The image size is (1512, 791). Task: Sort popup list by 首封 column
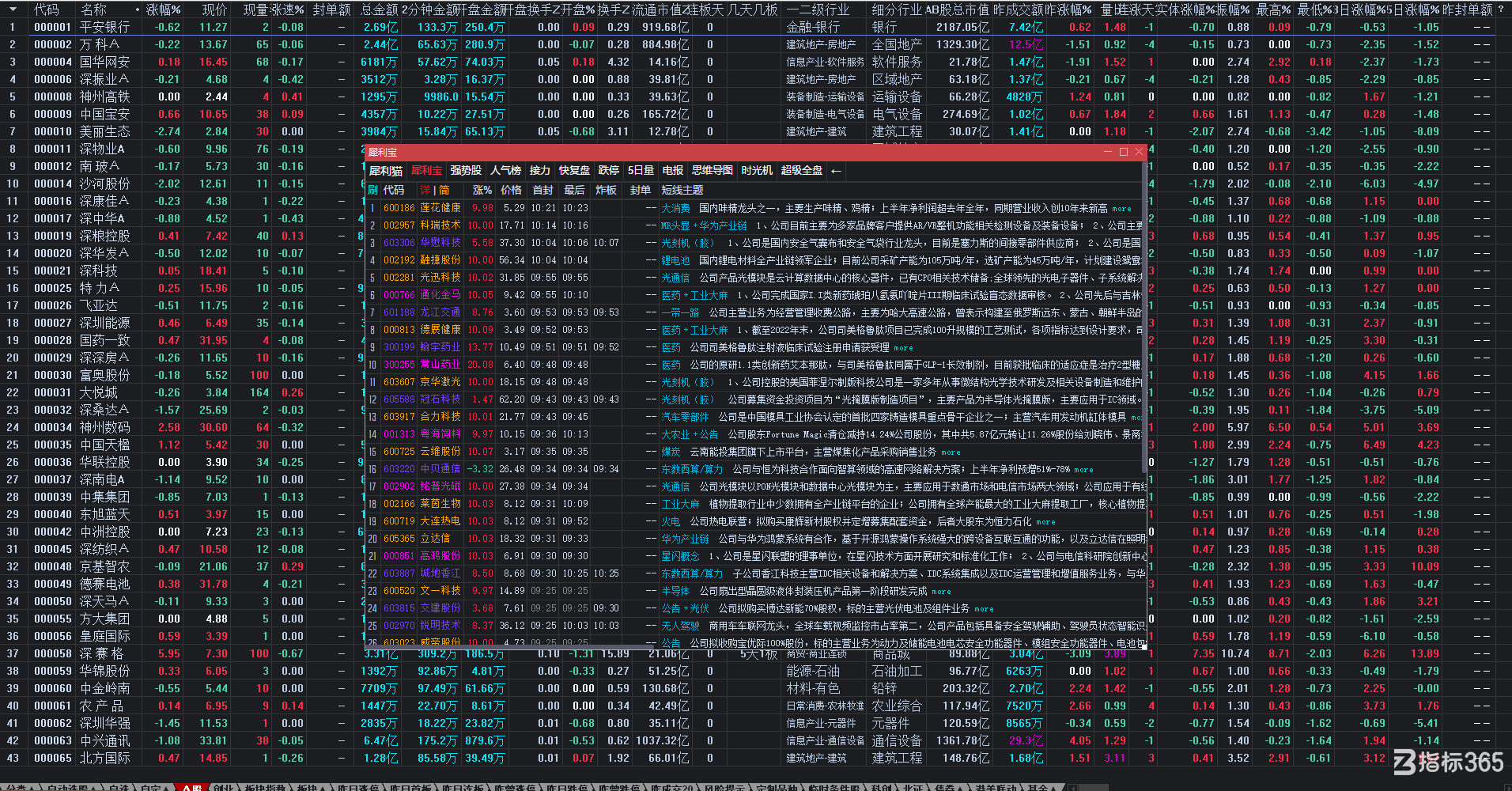(x=542, y=191)
